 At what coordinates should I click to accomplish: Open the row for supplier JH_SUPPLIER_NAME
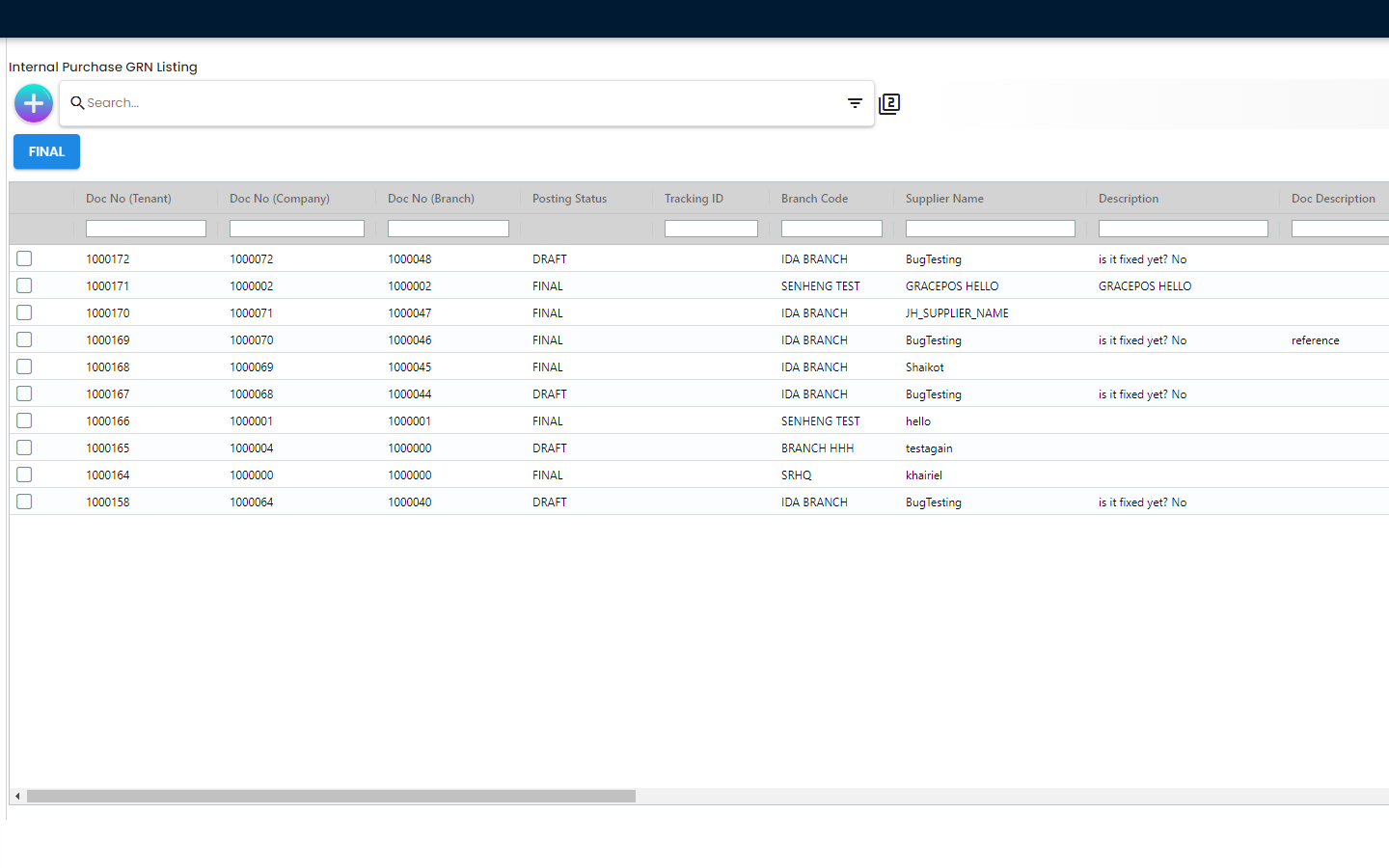pyautogui.click(x=956, y=313)
